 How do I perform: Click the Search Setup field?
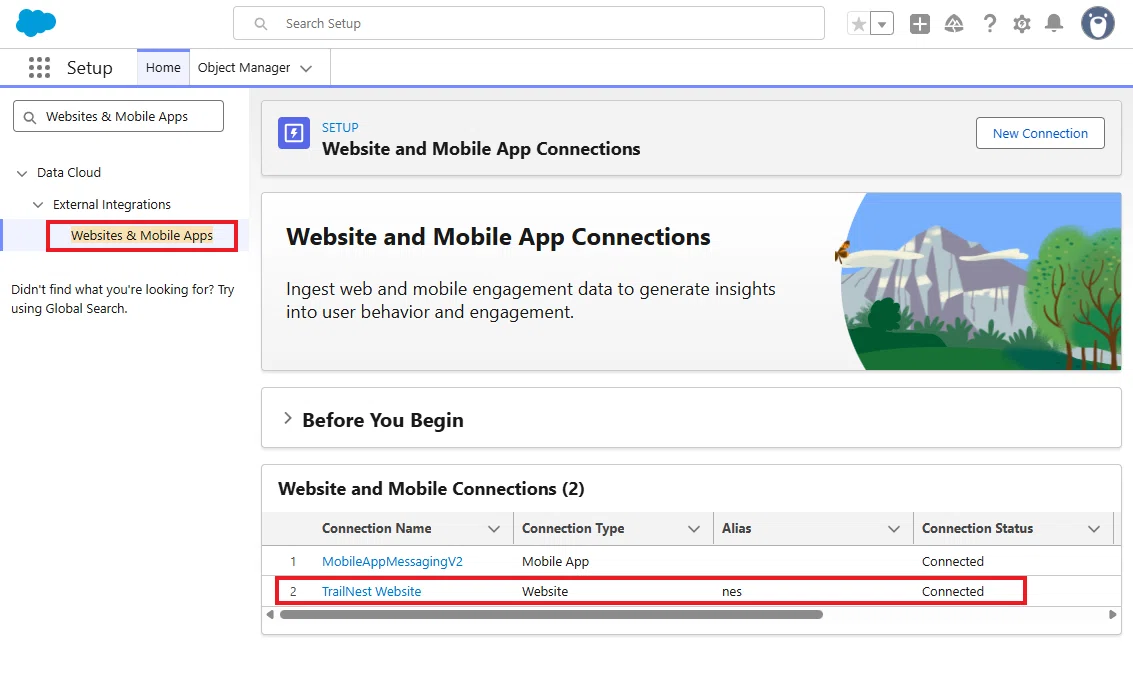click(x=529, y=23)
